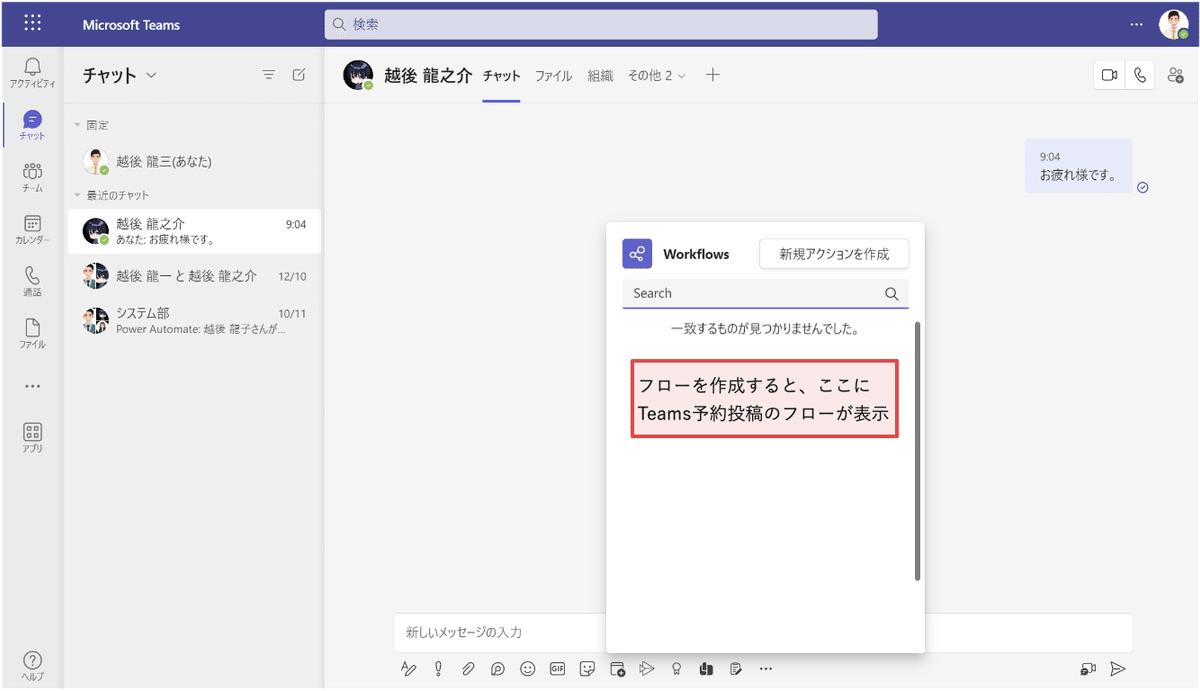The image size is (1200, 691).
Task: Show more apps ellipsis in left rail
Action: click(32, 386)
